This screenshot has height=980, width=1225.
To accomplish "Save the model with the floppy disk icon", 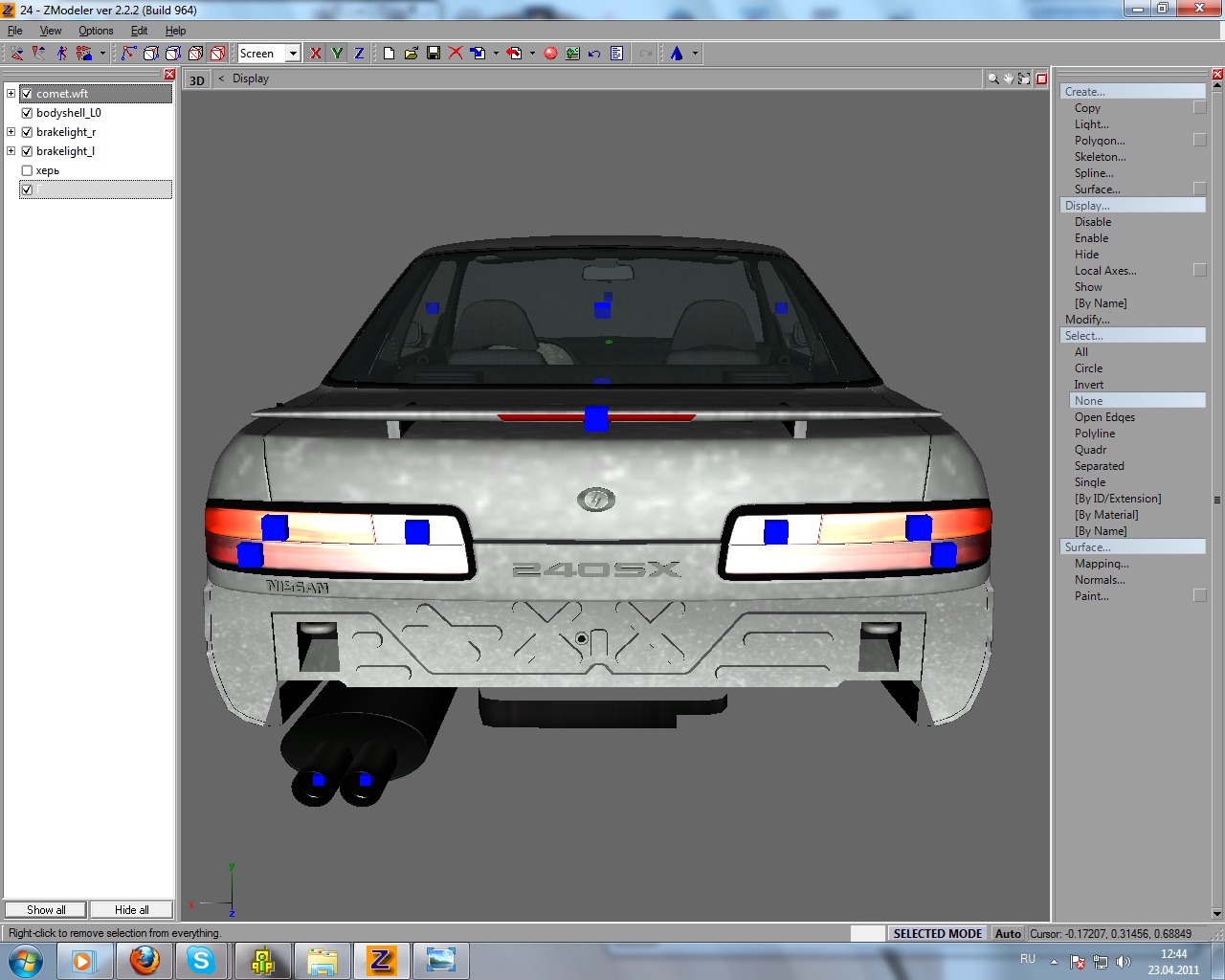I will 434,54.
